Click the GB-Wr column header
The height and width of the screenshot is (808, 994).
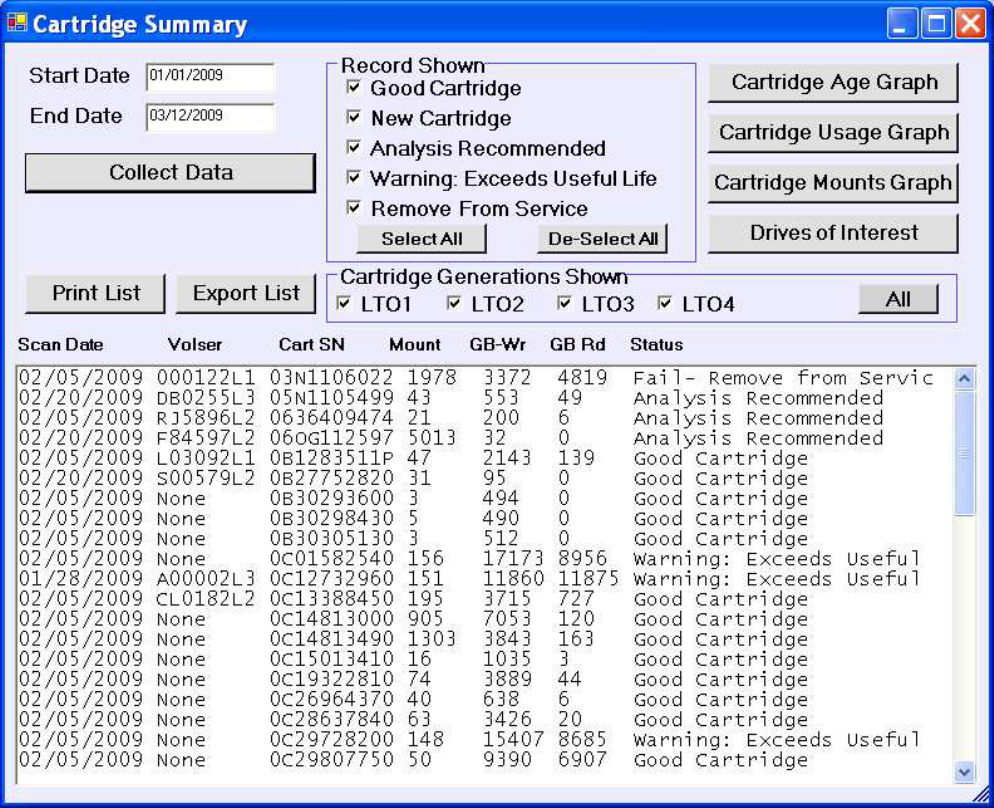498,345
